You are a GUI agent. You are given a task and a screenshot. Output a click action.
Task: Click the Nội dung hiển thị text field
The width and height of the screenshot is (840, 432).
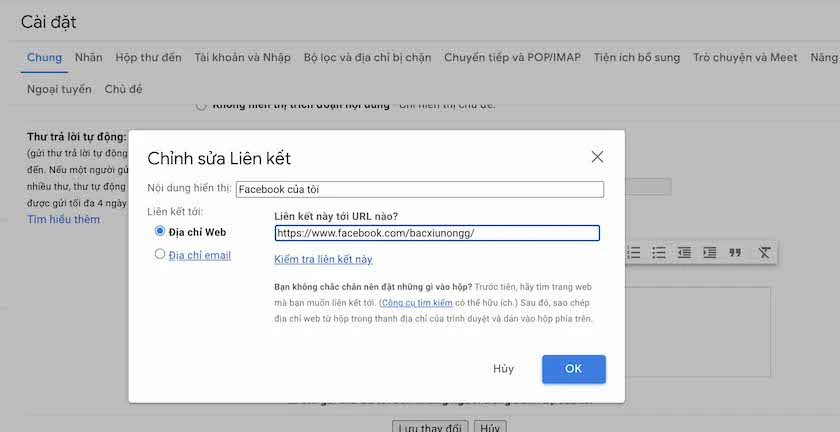click(x=419, y=189)
